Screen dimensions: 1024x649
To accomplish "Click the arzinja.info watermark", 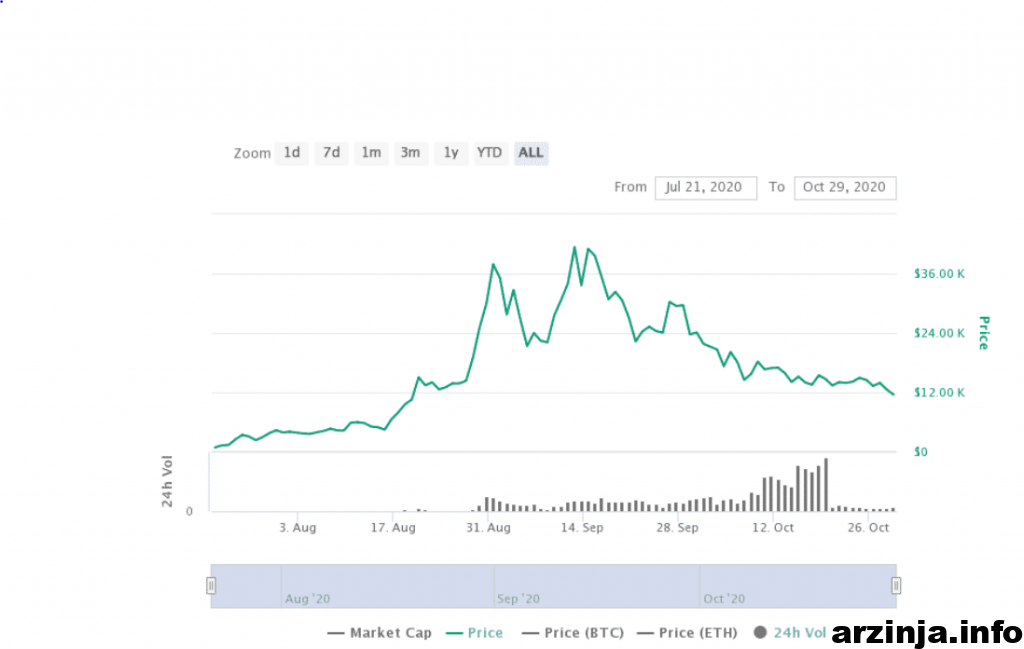I will (x=927, y=632).
